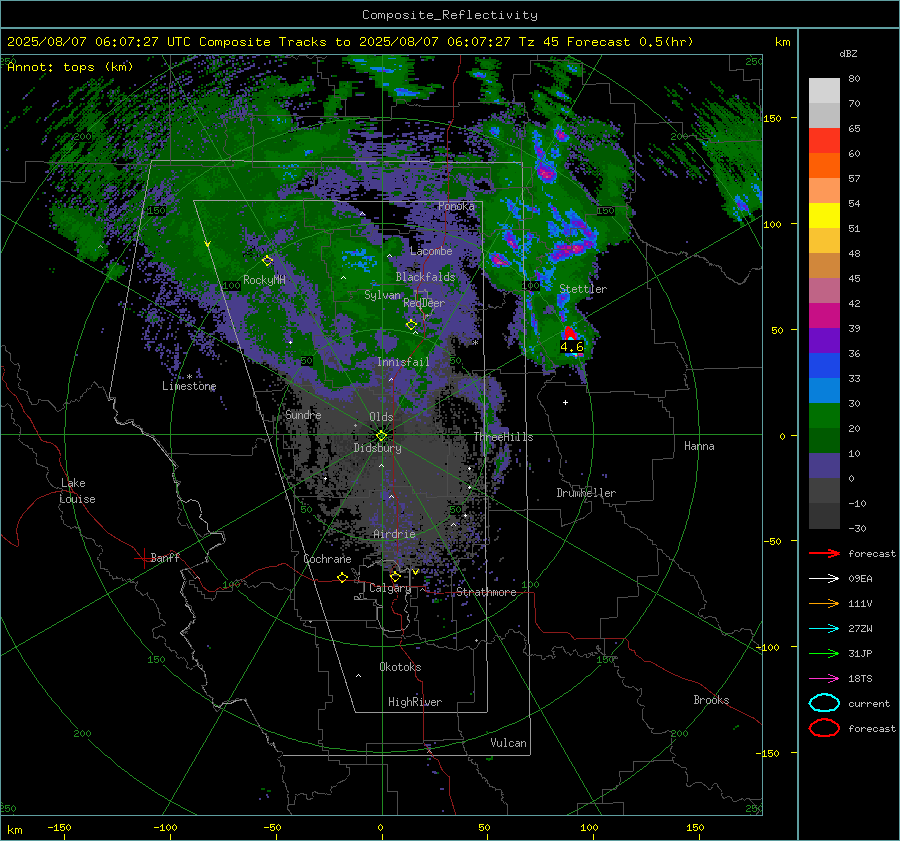900x841 pixels.
Task: Click the Okotoks city label
Action: (400, 667)
